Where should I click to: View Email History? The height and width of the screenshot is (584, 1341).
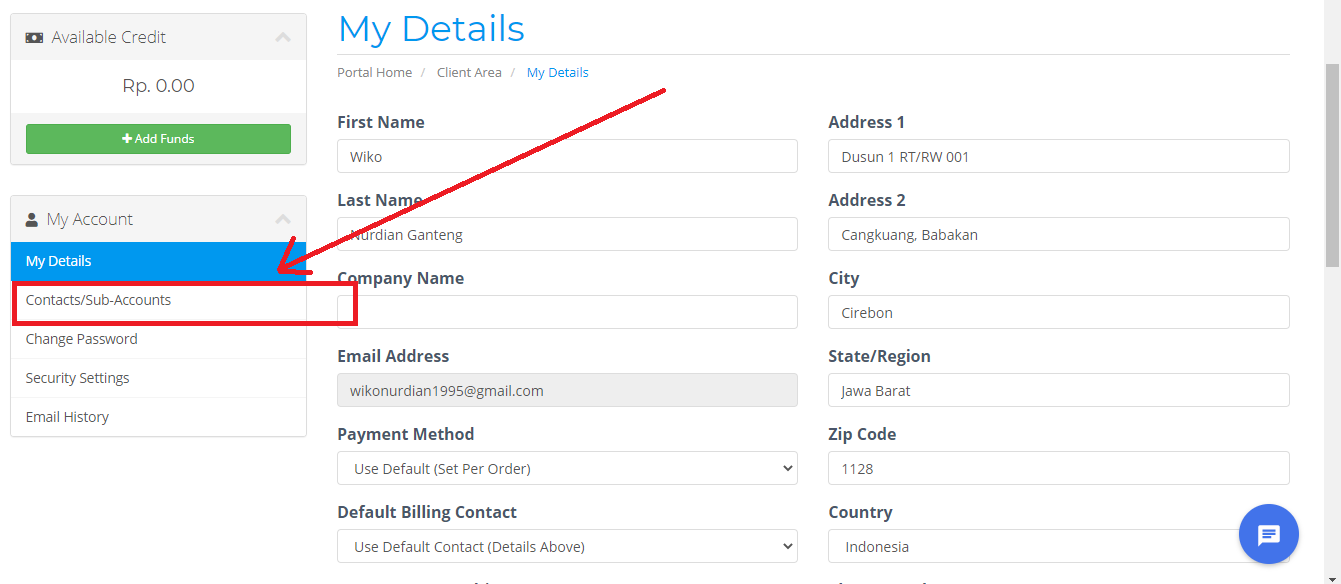(67, 416)
